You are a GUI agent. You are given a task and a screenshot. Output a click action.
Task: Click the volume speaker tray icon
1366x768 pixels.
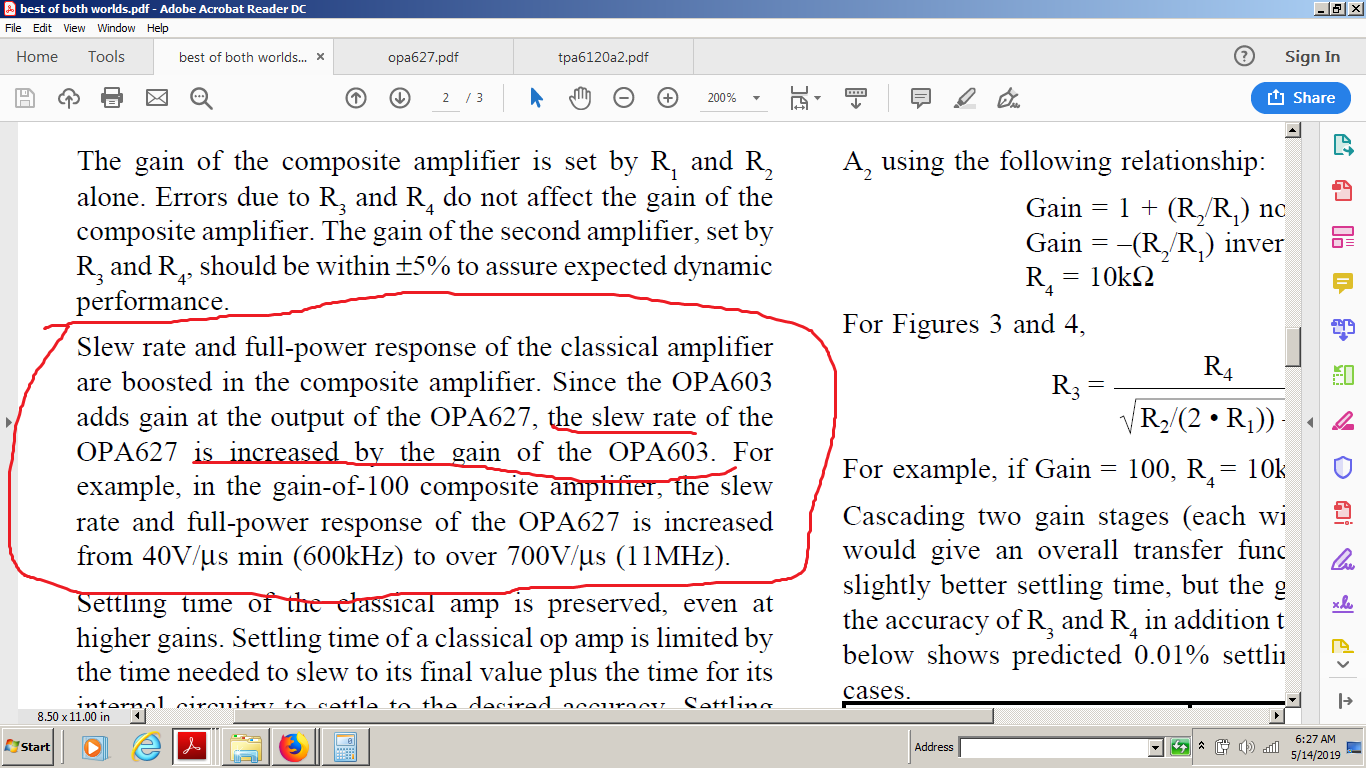pyautogui.click(x=1246, y=747)
